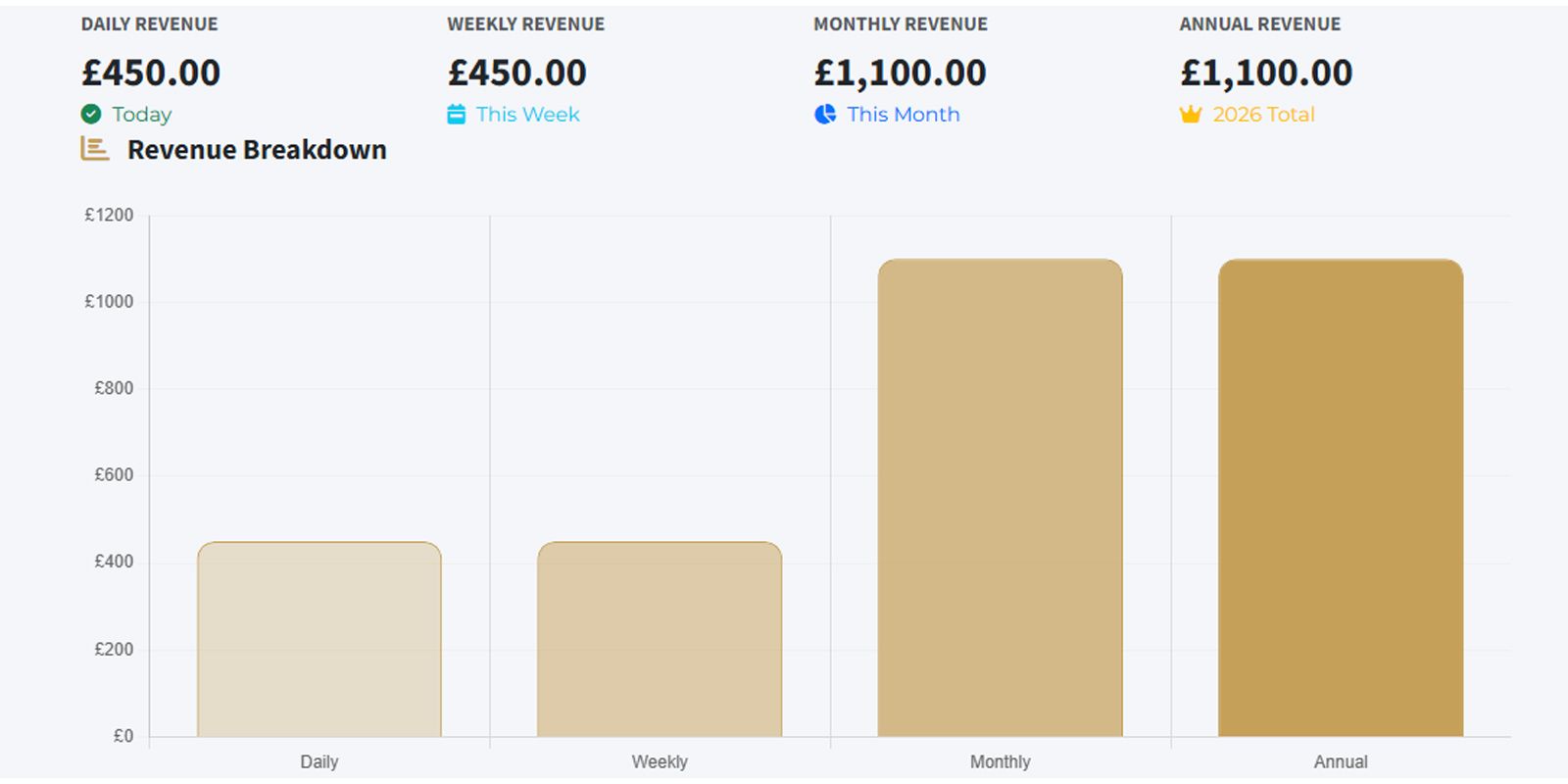Viewport: 1568px width, 784px height.
Task: Select the Today label text
Action: pos(142,115)
